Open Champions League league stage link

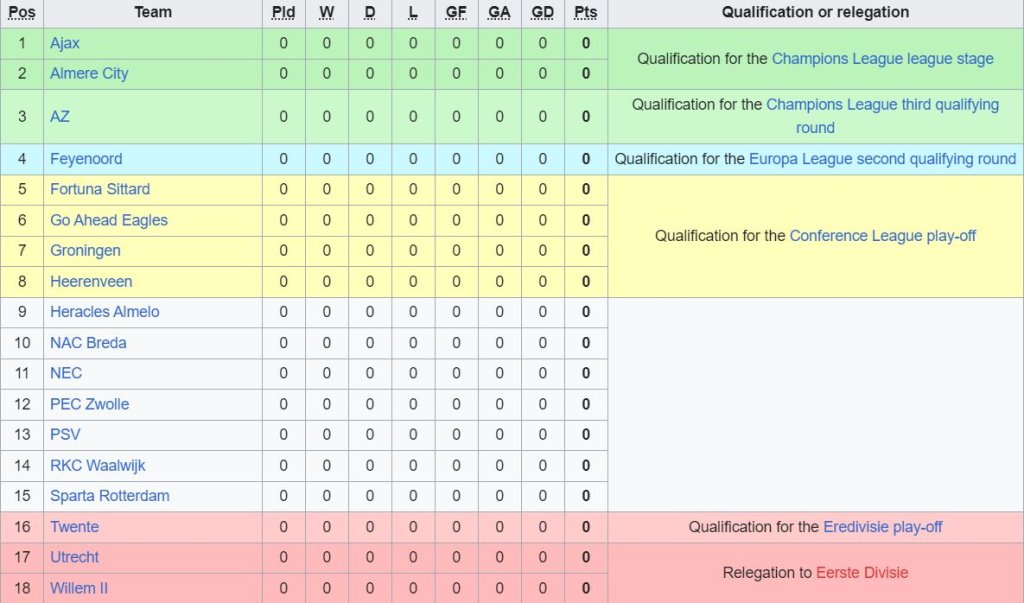pos(883,58)
